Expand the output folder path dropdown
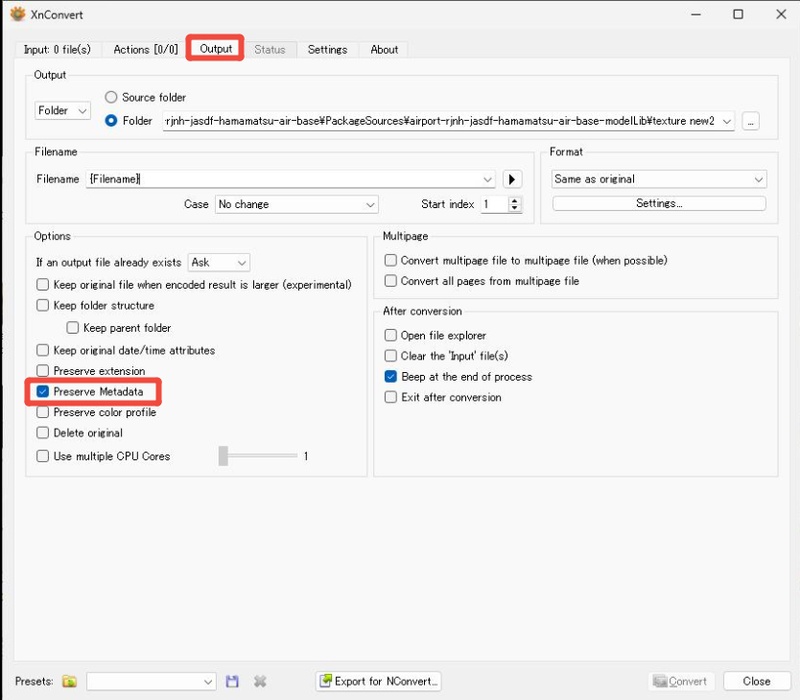 (727, 121)
